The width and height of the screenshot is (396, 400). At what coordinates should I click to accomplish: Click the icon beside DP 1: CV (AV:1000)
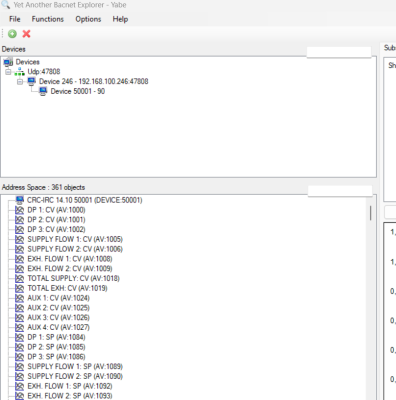[20, 210]
